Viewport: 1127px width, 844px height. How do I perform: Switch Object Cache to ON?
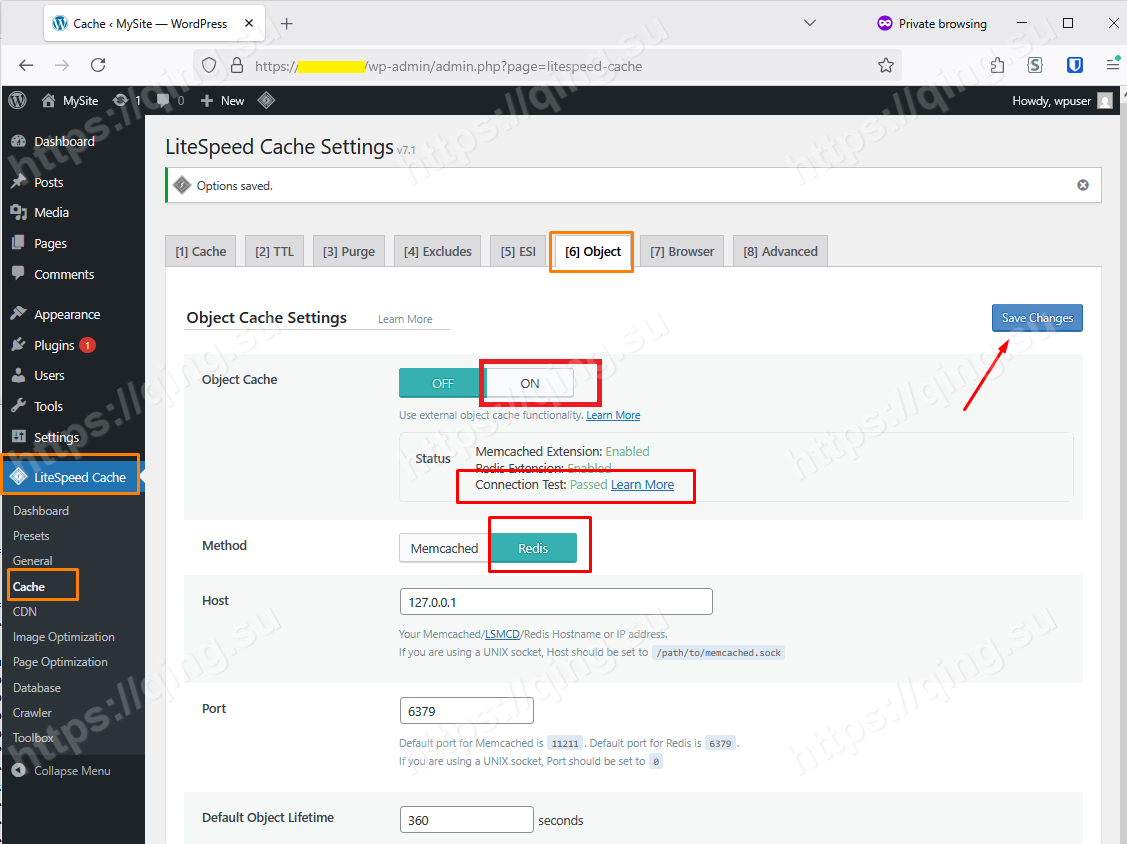pyautogui.click(x=530, y=383)
